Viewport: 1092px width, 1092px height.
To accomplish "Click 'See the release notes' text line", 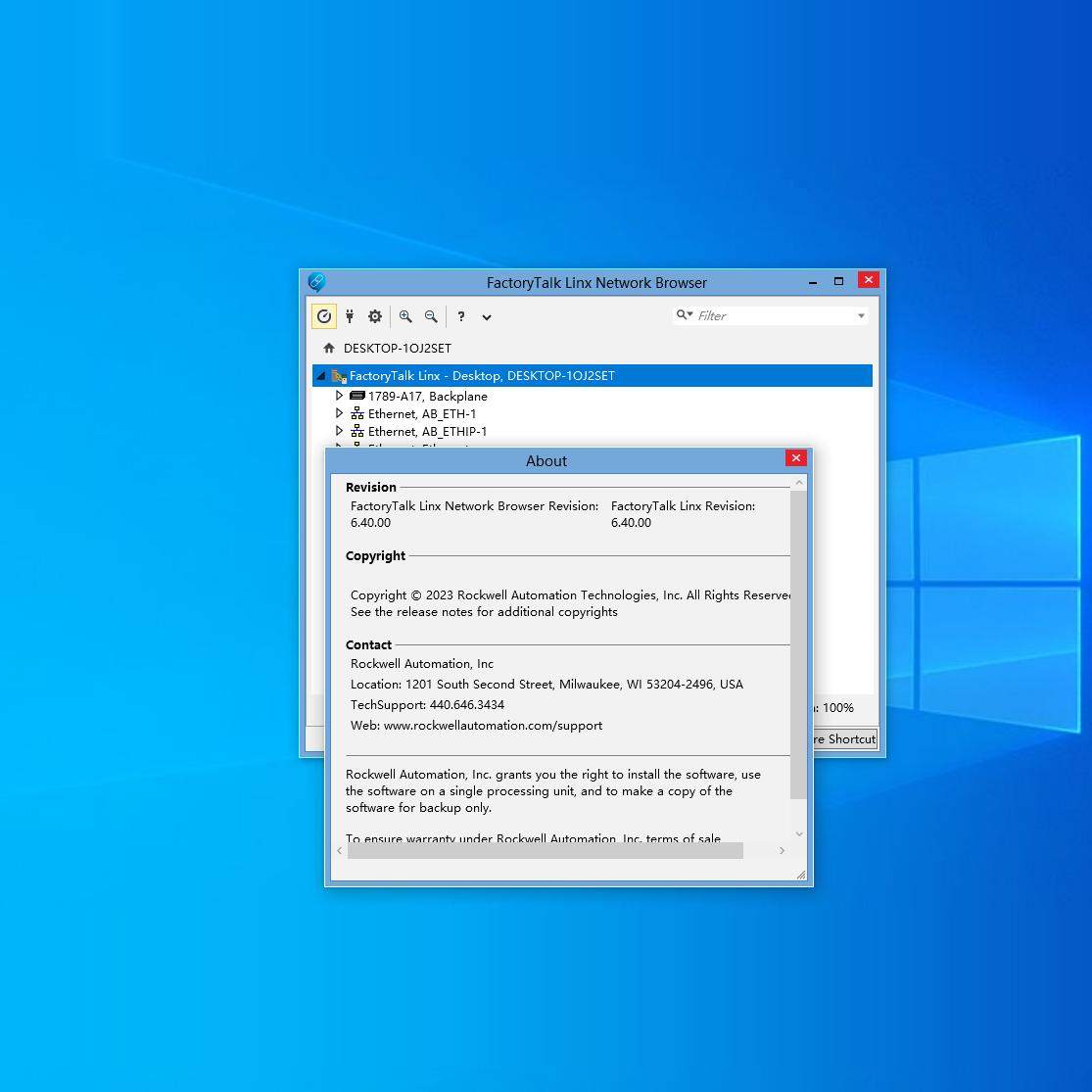I will click(484, 612).
